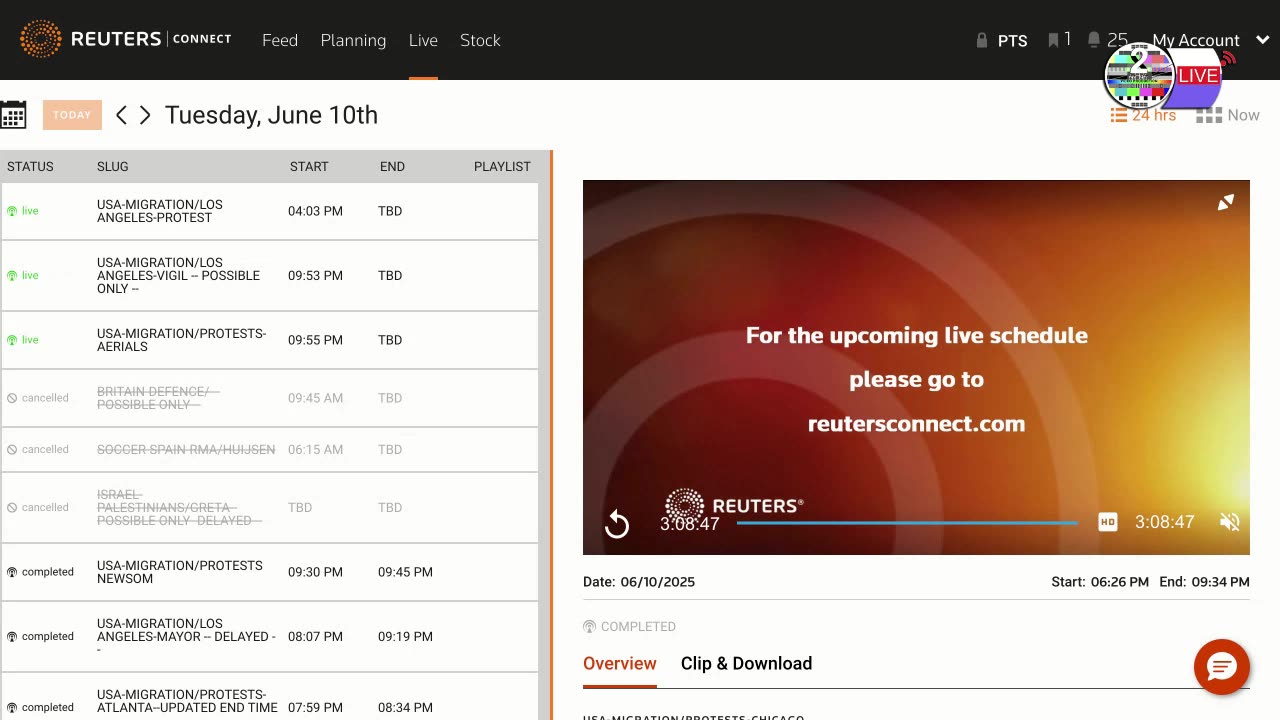Click the COMPLETED status icon below the video
The height and width of the screenshot is (720, 1280).
pyautogui.click(x=589, y=627)
